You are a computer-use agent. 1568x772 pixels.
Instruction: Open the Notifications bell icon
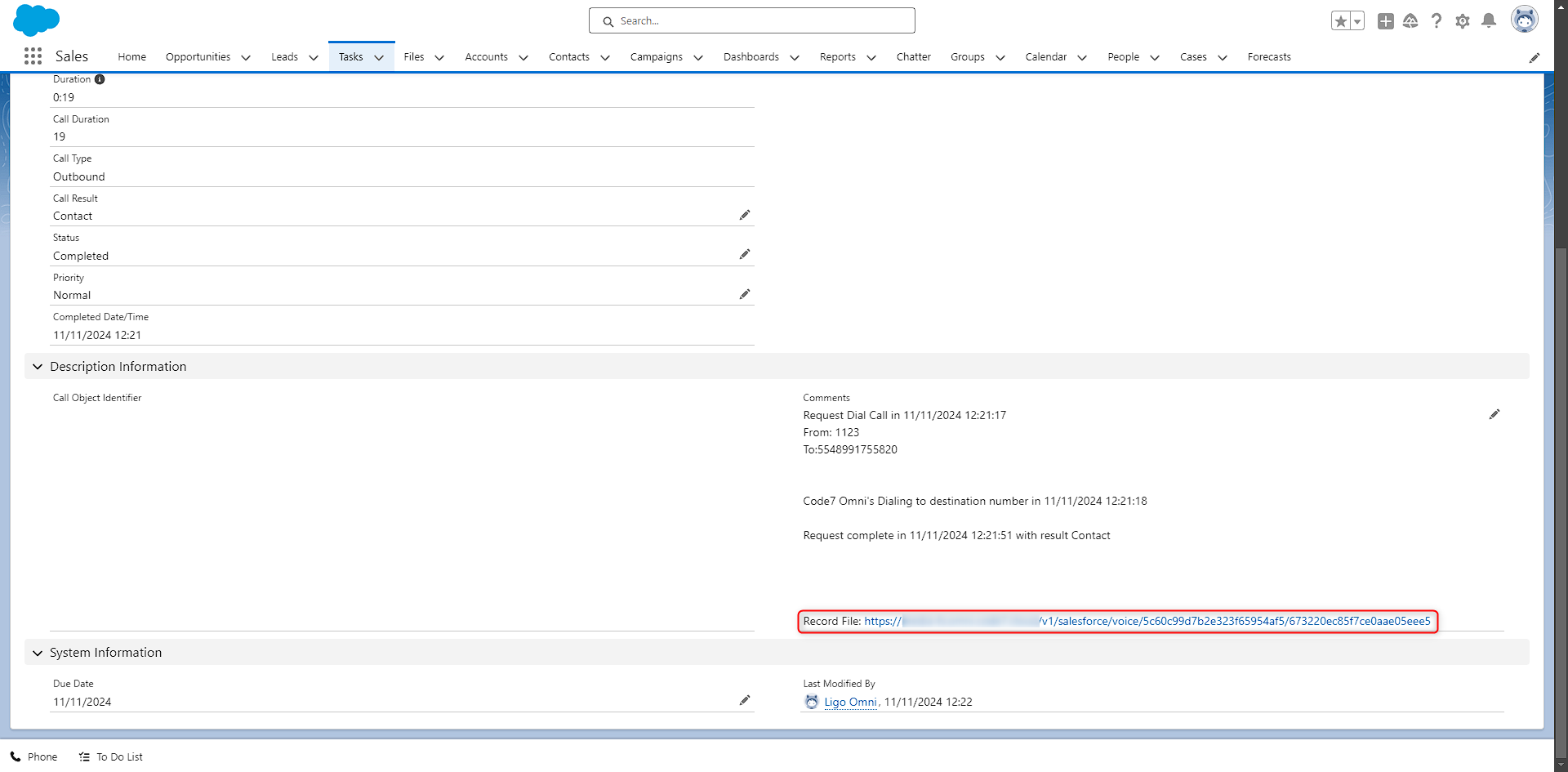tap(1489, 21)
